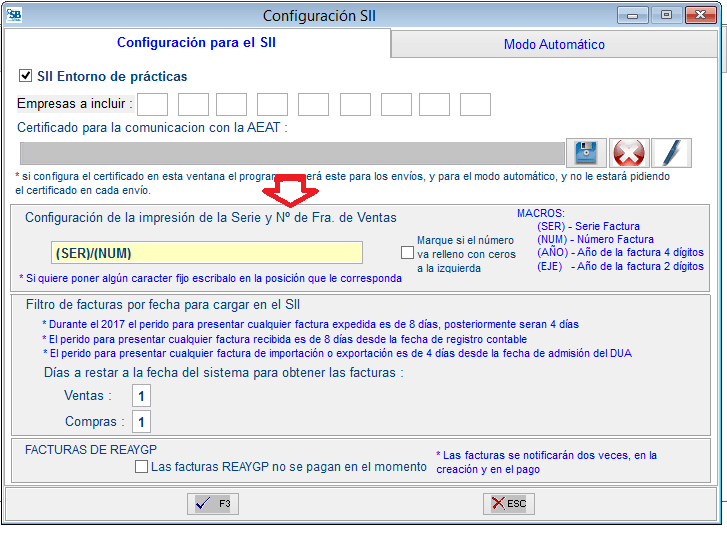The height and width of the screenshot is (534, 727).
Task: Click the 'factura recibida es de 8 días' note
Action: click(x=285, y=339)
